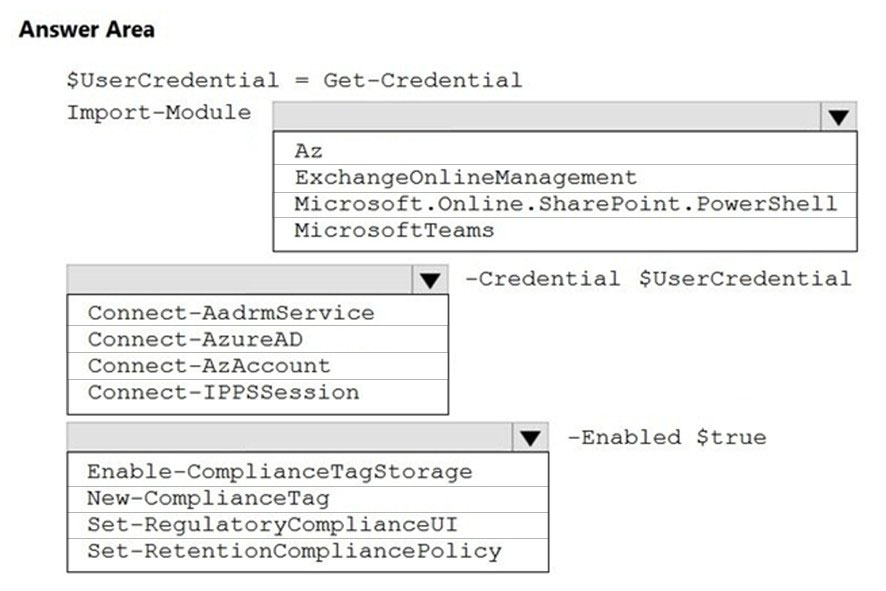Open the Import-Module dropdown arrow

pos(839,117)
